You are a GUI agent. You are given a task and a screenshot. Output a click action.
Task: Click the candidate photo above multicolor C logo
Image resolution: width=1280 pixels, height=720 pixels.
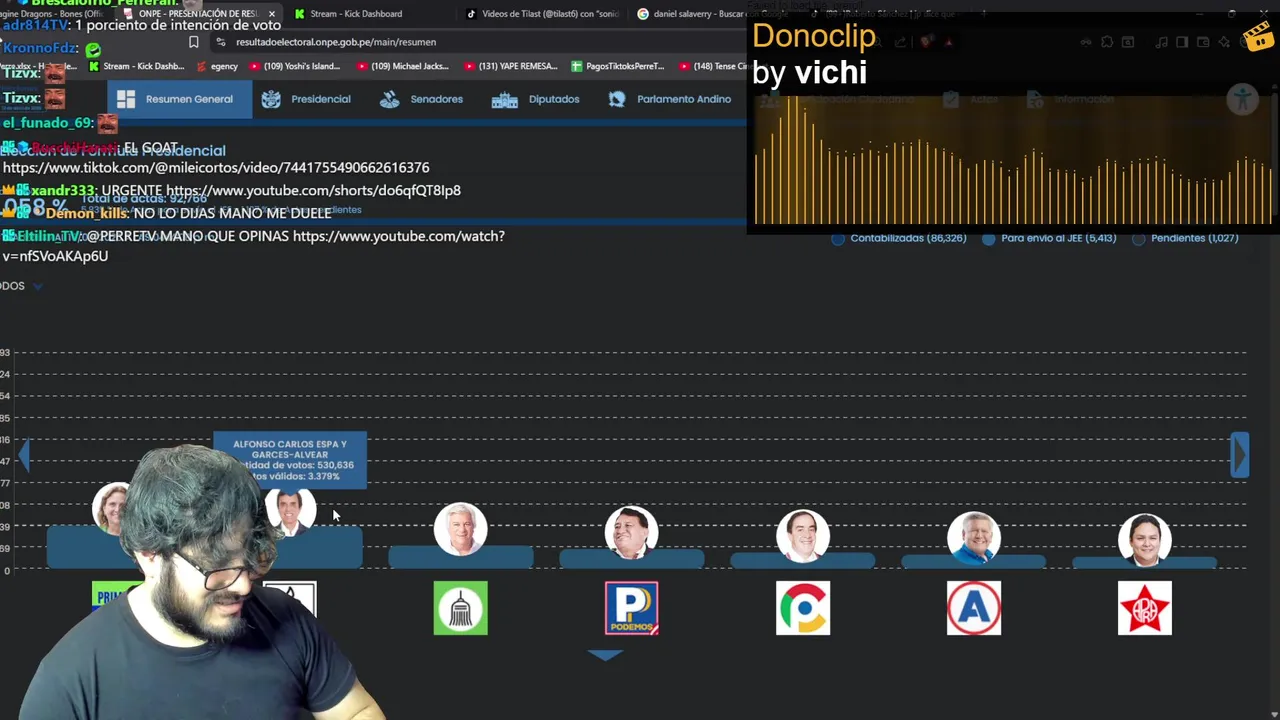click(803, 536)
